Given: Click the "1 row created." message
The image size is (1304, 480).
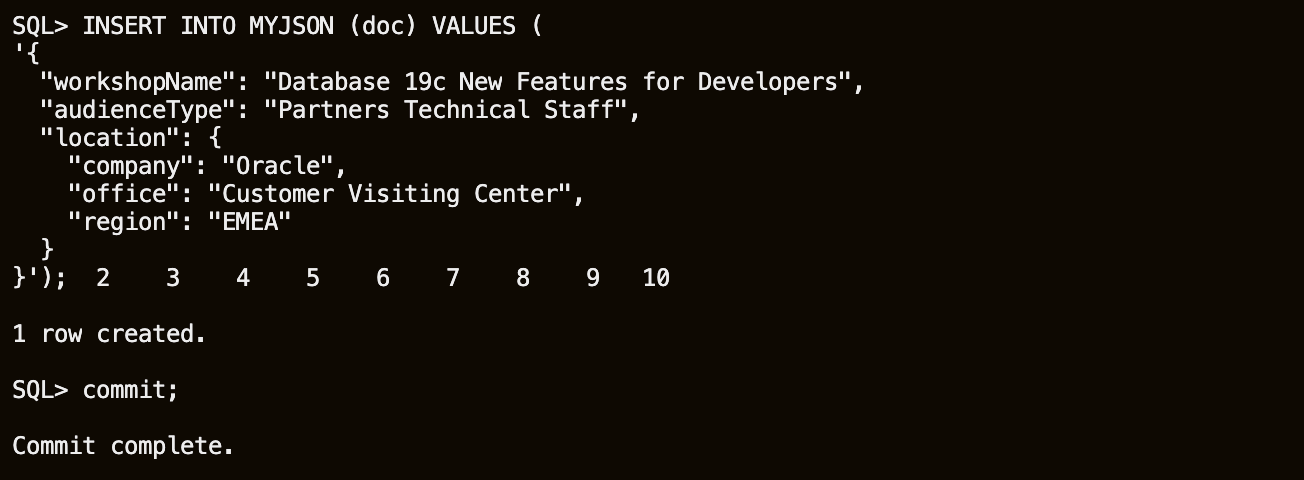Looking at the screenshot, I should [x=109, y=334].
